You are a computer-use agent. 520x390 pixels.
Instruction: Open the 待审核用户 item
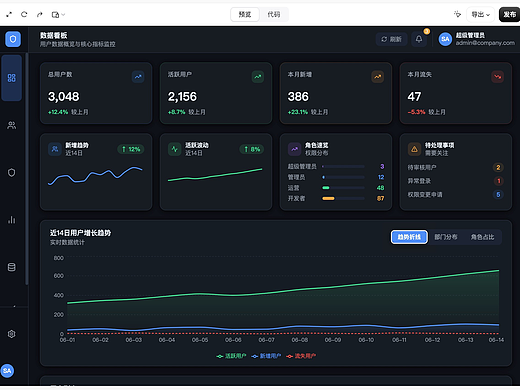click(455, 167)
